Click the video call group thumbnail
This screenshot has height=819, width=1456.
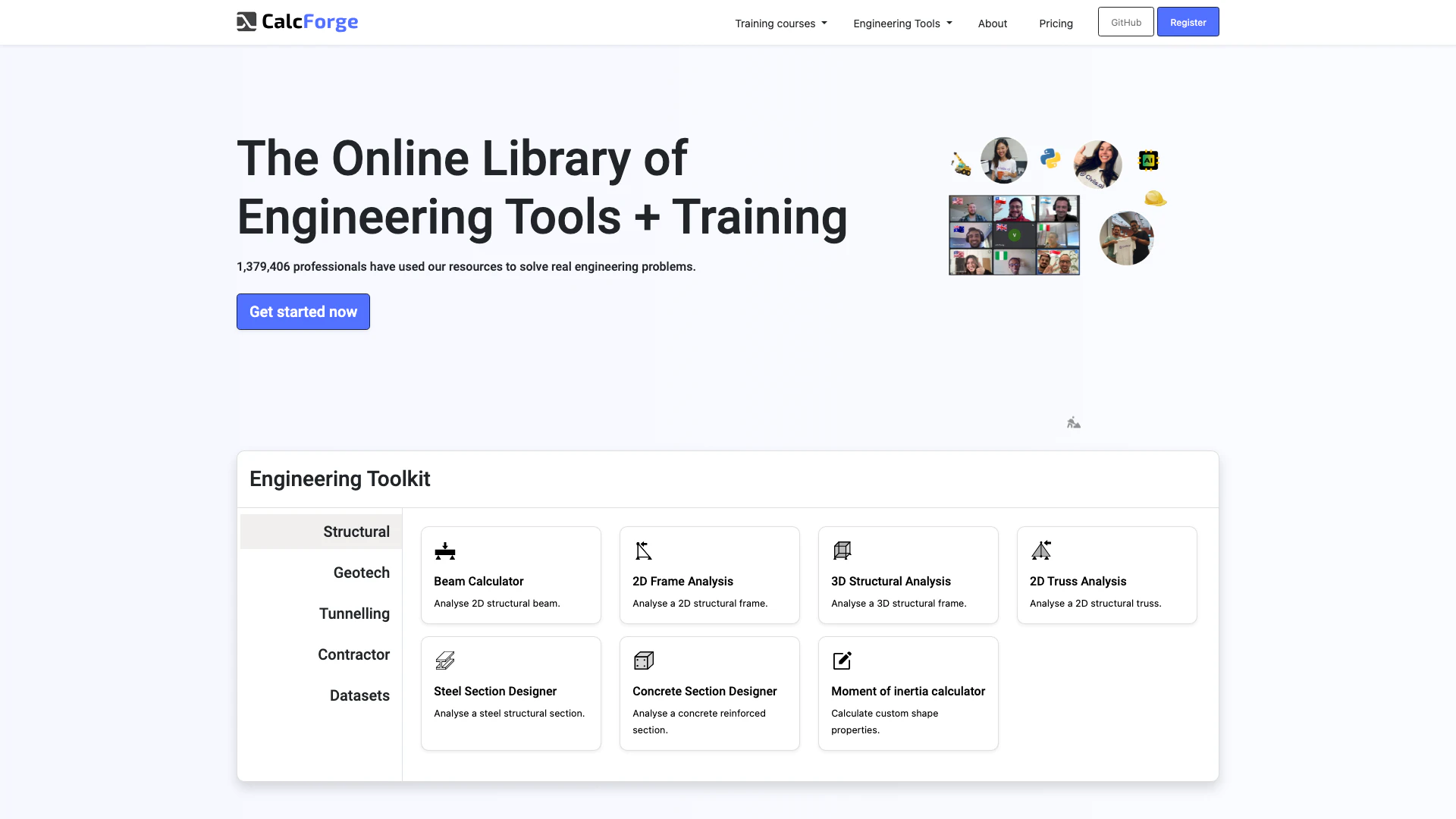(1014, 235)
